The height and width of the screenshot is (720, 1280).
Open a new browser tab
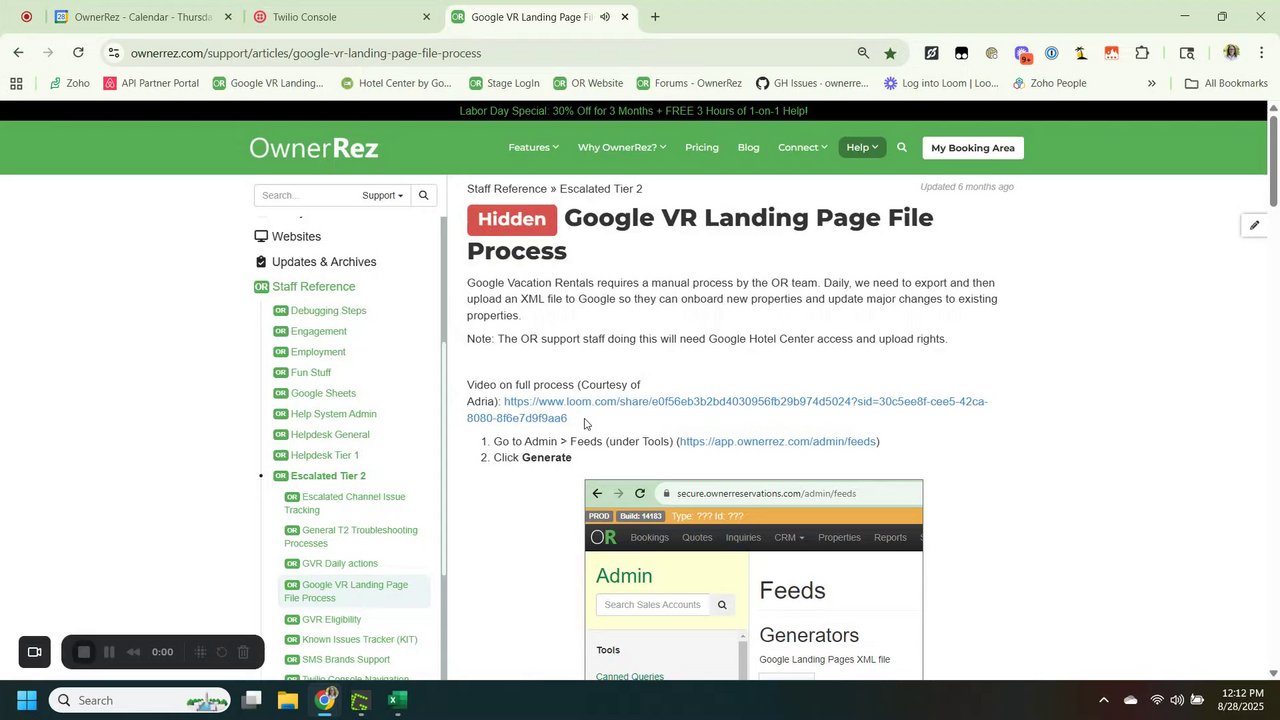click(655, 17)
